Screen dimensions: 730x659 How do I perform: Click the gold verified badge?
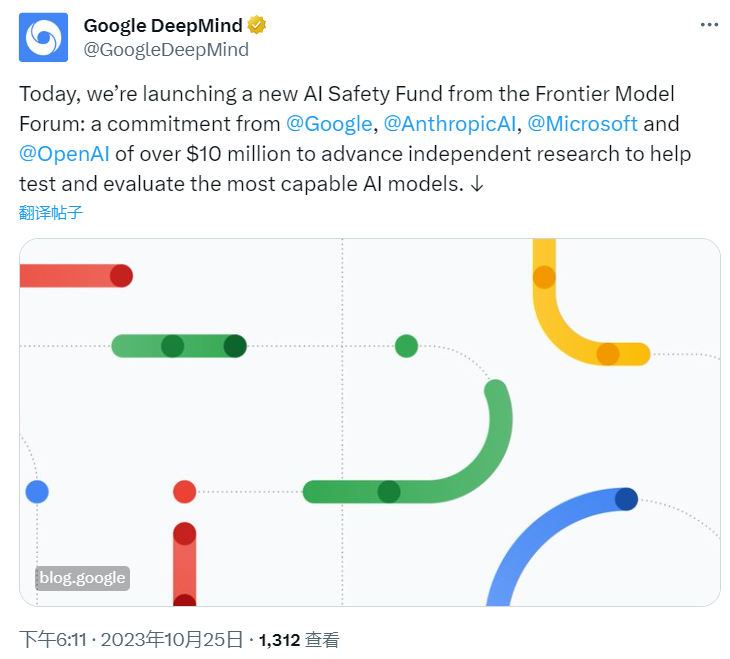pyautogui.click(x=258, y=26)
